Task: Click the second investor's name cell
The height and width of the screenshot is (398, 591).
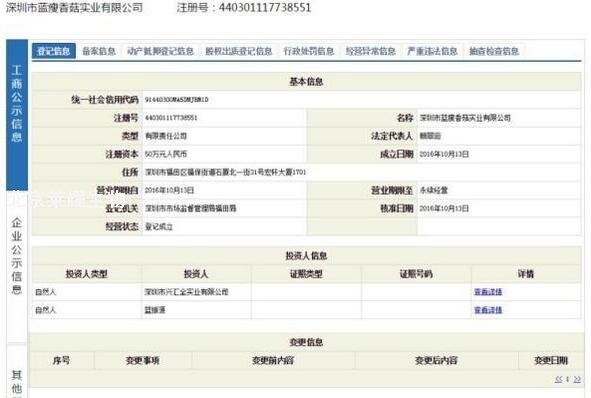Action: (x=196, y=310)
